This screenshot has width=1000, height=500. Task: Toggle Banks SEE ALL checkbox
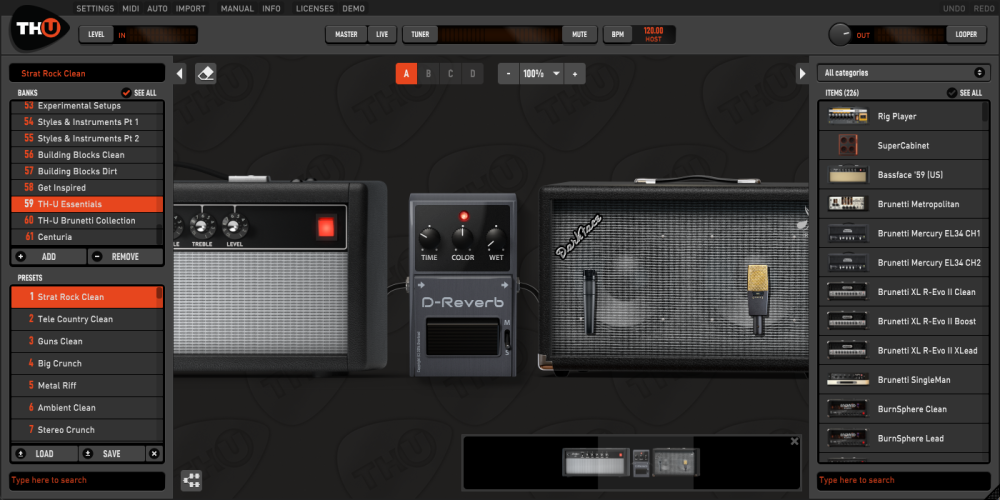coord(126,92)
